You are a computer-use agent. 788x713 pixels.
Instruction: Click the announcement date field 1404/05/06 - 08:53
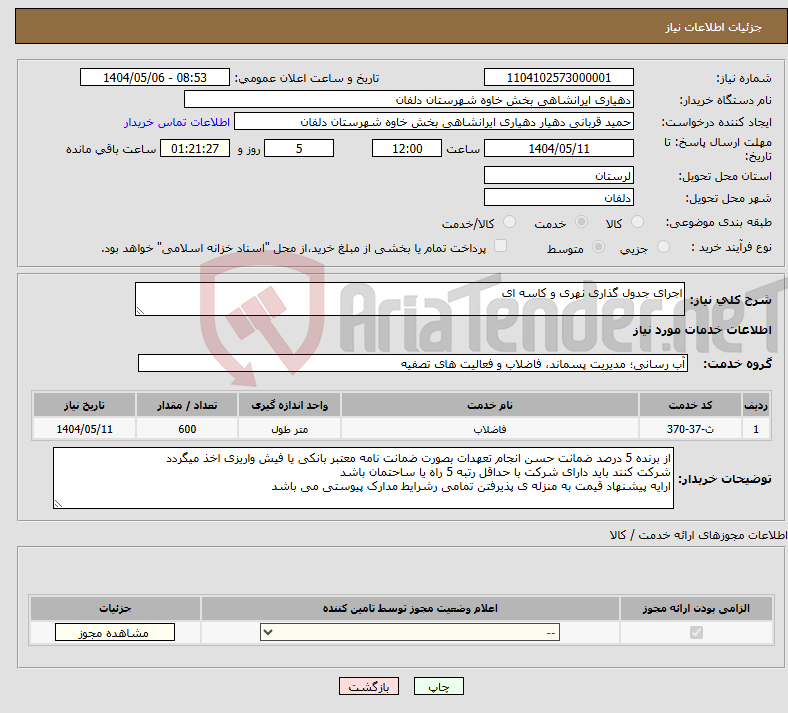155,77
